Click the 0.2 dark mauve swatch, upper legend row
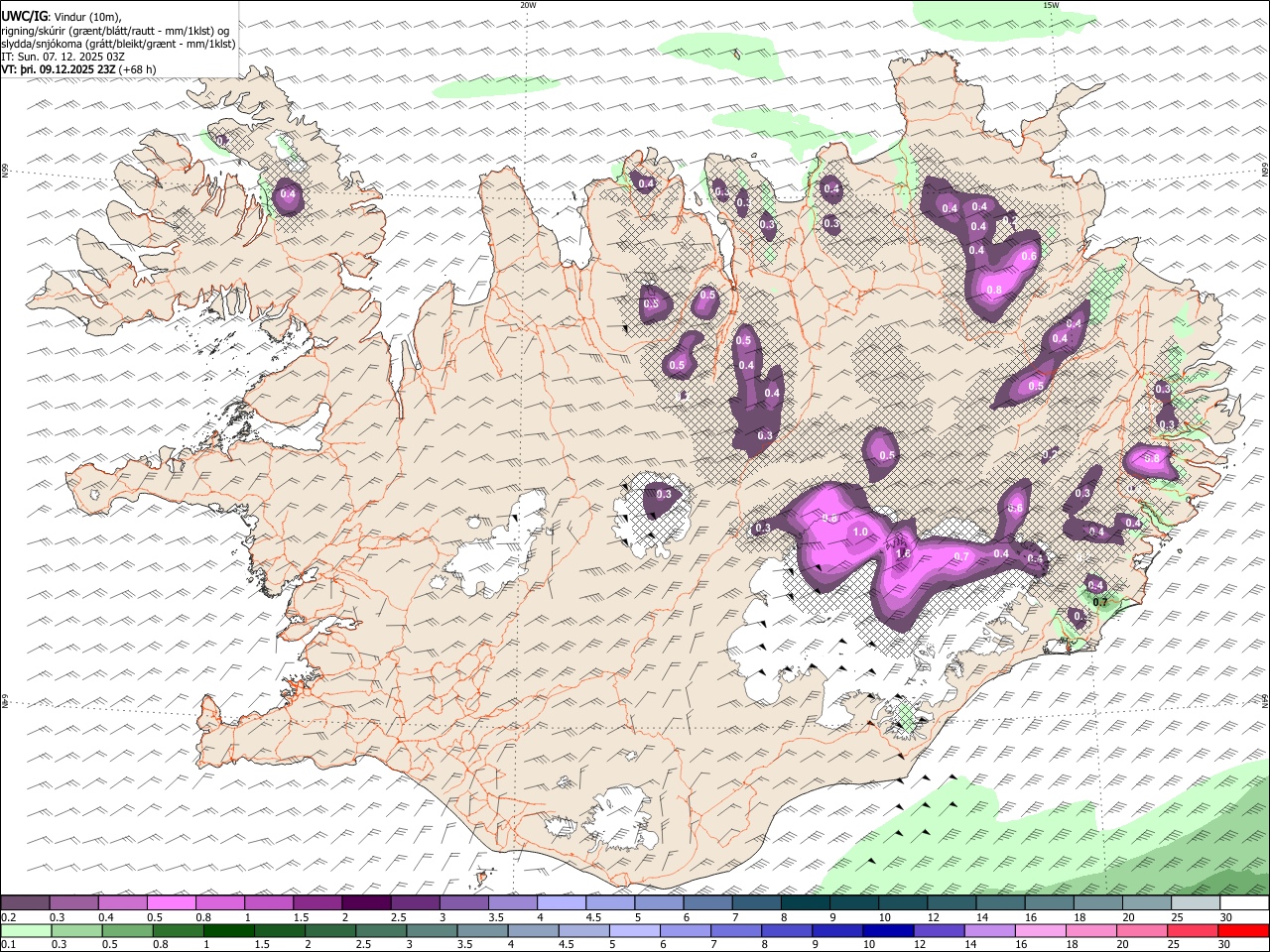 click(x=26, y=903)
